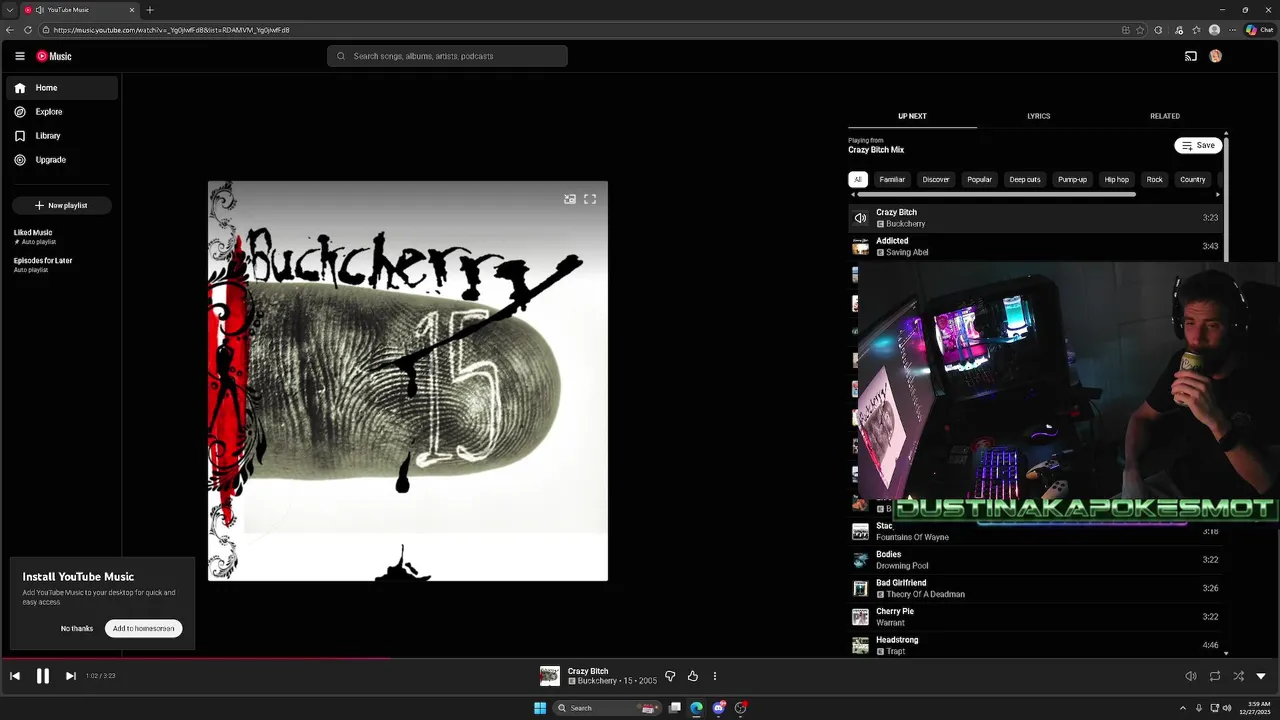This screenshot has width=1280, height=720.
Task: Show hidden system tray icons
Action: 1182,708
